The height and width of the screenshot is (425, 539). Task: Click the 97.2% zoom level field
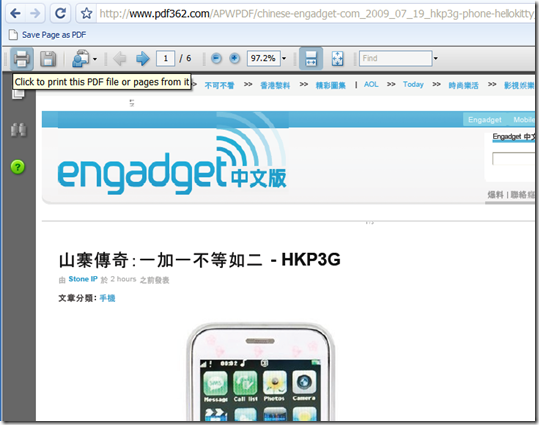[263, 58]
